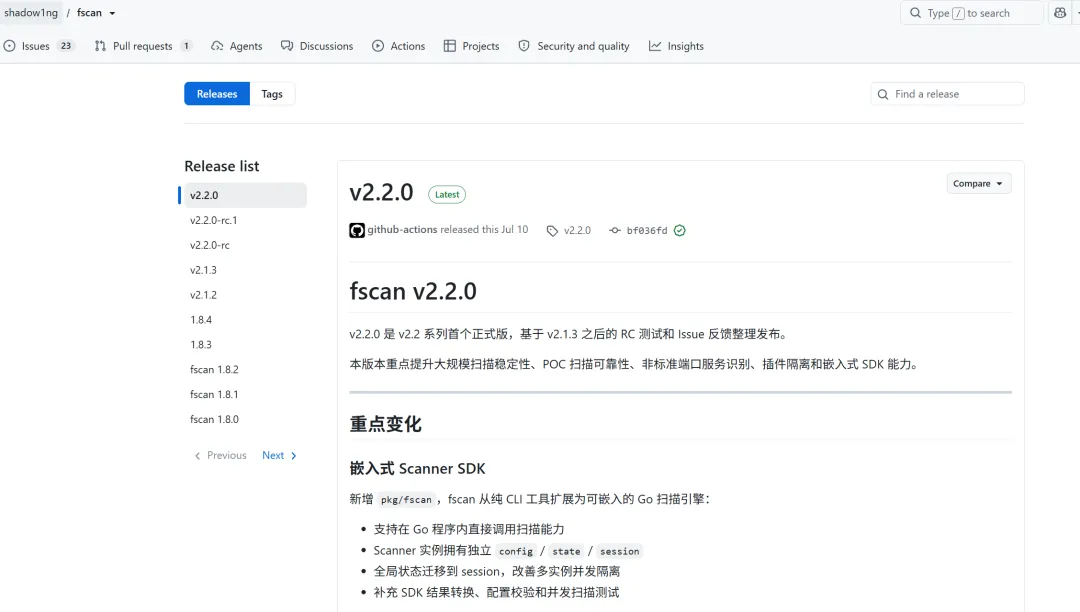This screenshot has width=1080, height=612.
Task: Open the Security and quality tab
Action: [574, 46]
